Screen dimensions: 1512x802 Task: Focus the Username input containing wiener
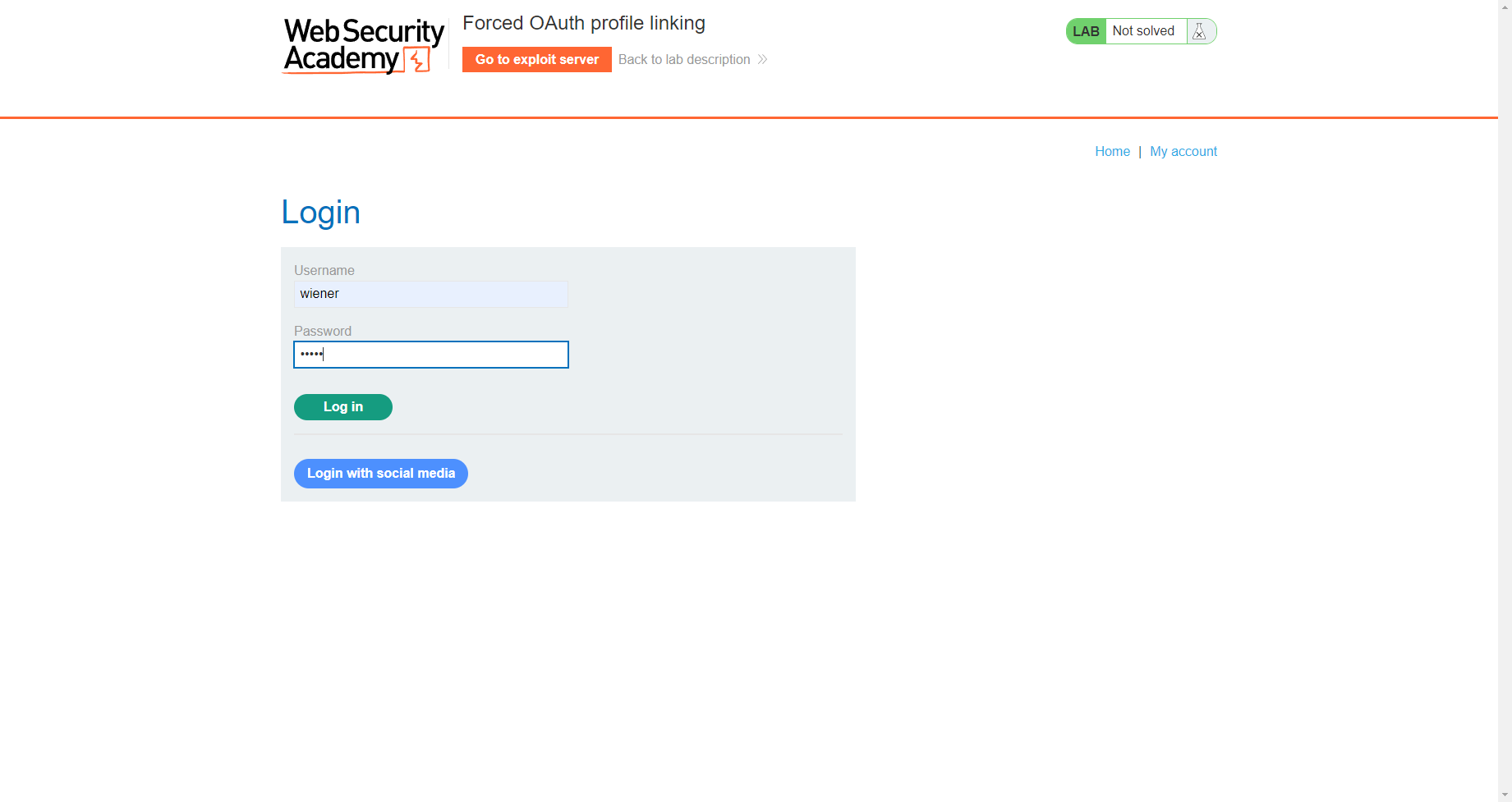(x=430, y=294)
